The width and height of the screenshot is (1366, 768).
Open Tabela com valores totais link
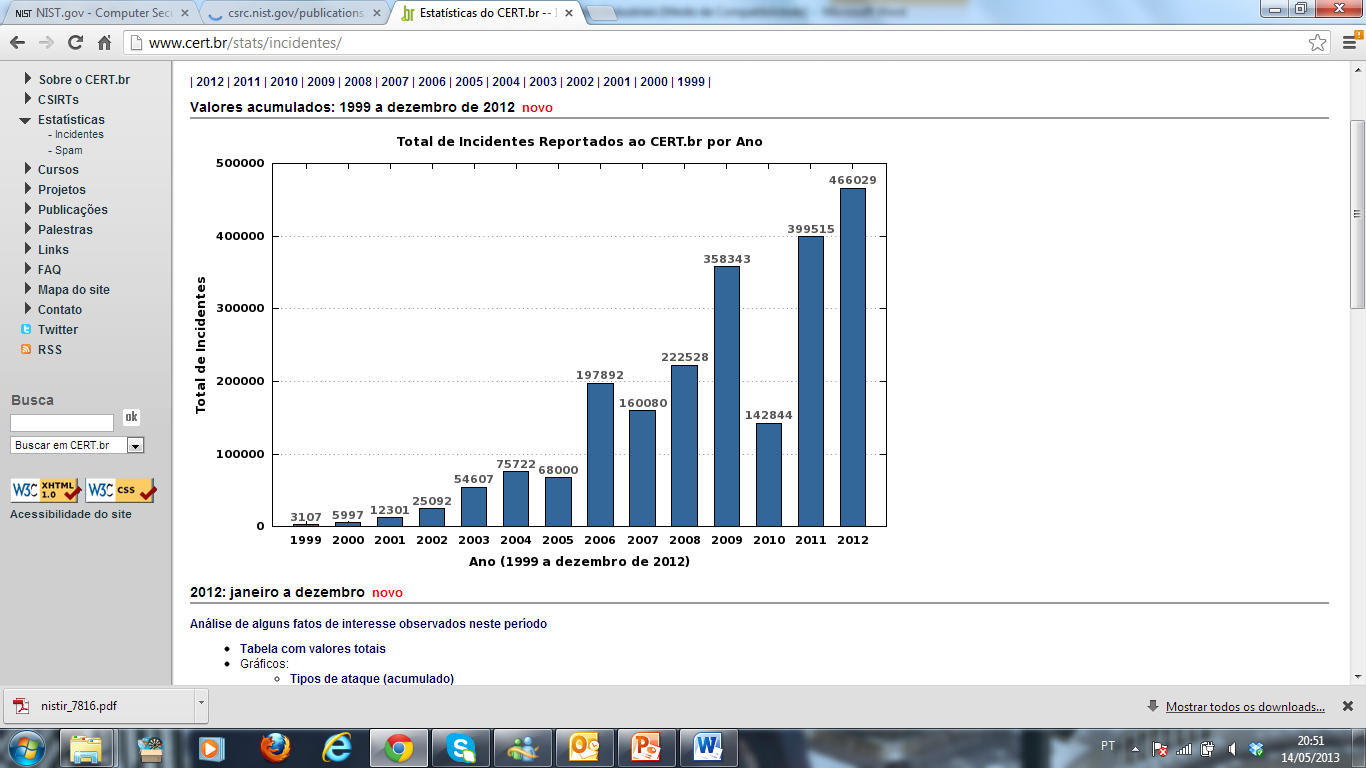point(313,649)
